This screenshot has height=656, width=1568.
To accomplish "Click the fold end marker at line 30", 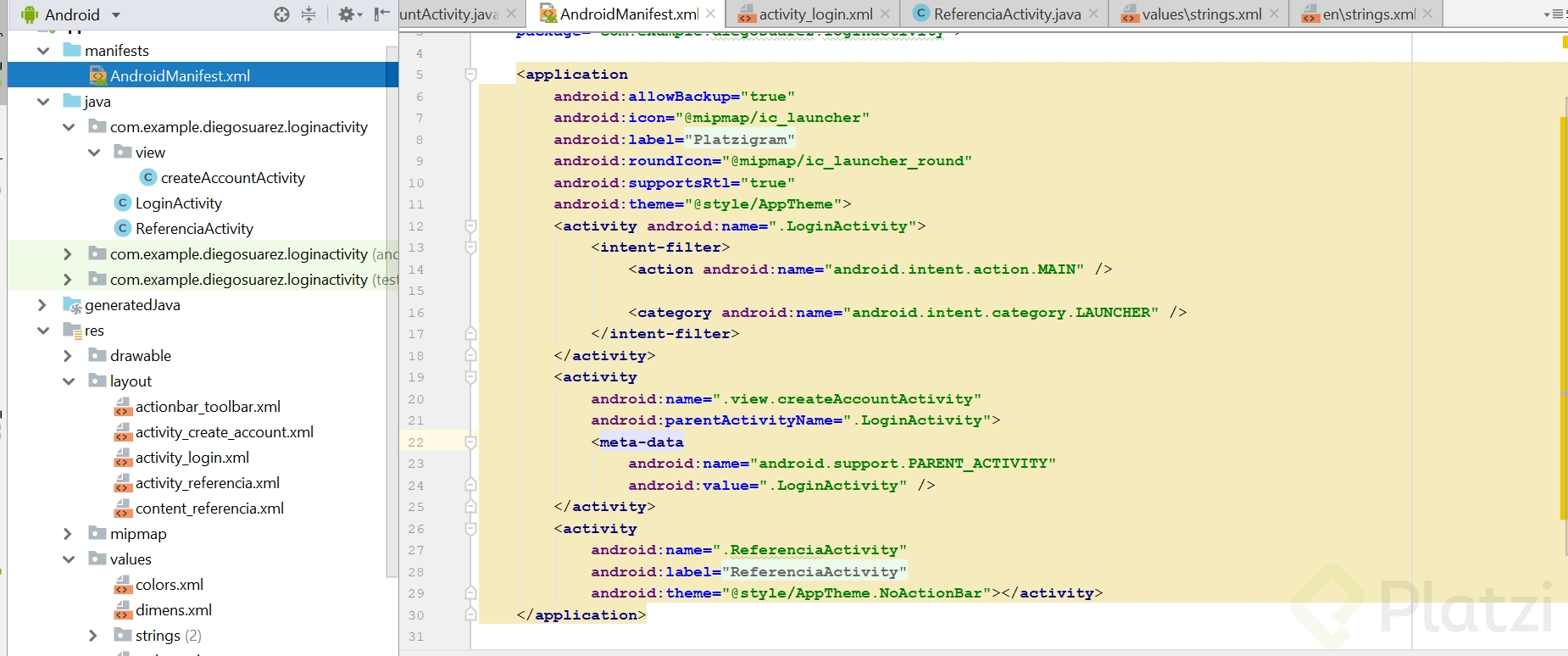I will pos(470,614).
